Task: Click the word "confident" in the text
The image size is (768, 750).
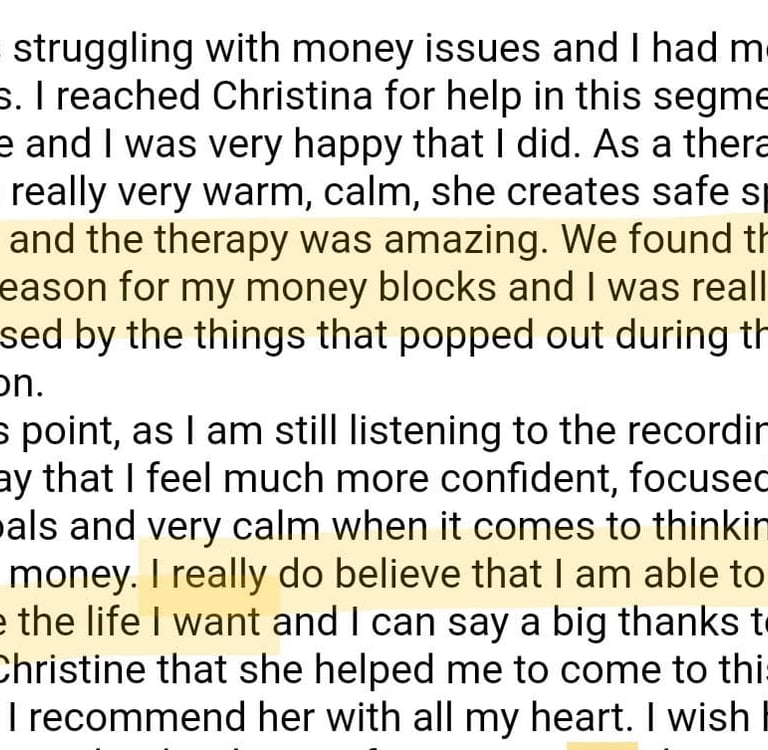Action: 532,481
